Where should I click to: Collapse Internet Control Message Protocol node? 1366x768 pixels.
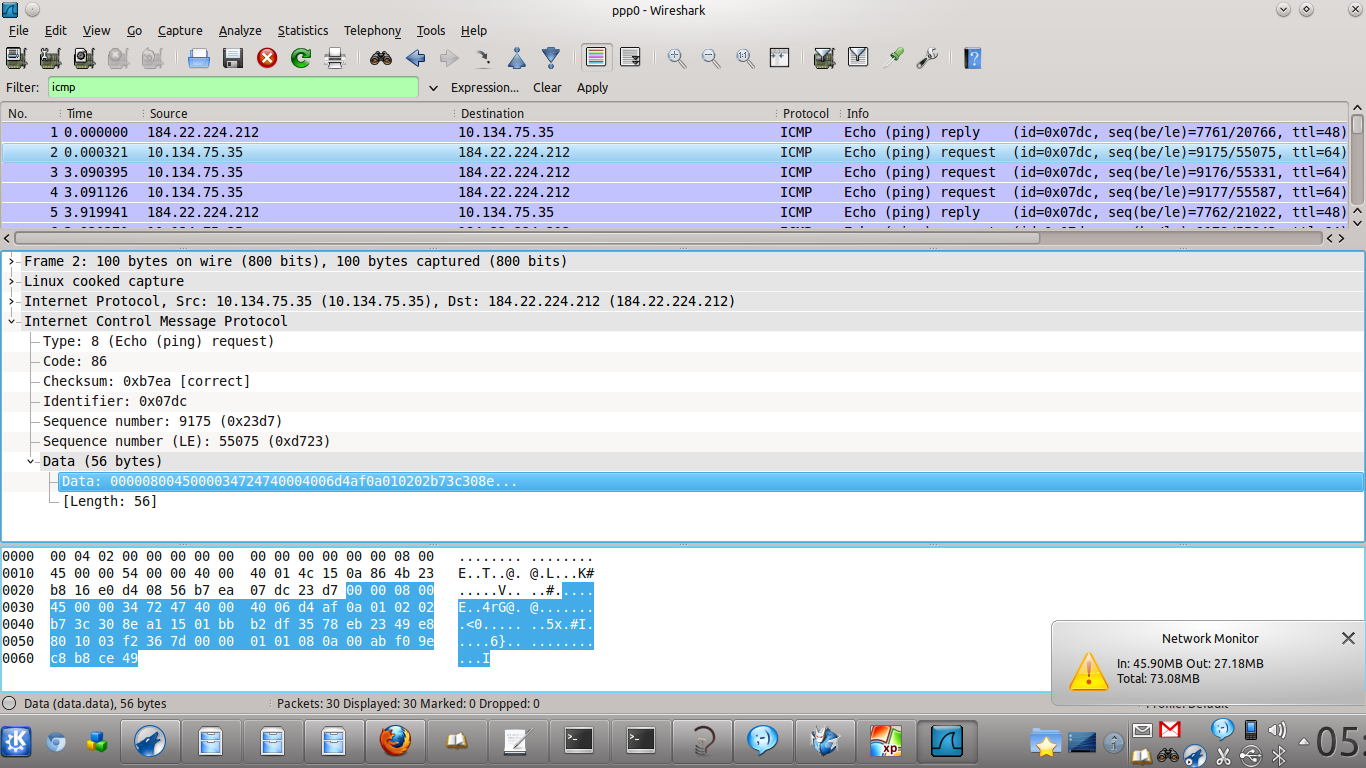(x=12, y=321)
